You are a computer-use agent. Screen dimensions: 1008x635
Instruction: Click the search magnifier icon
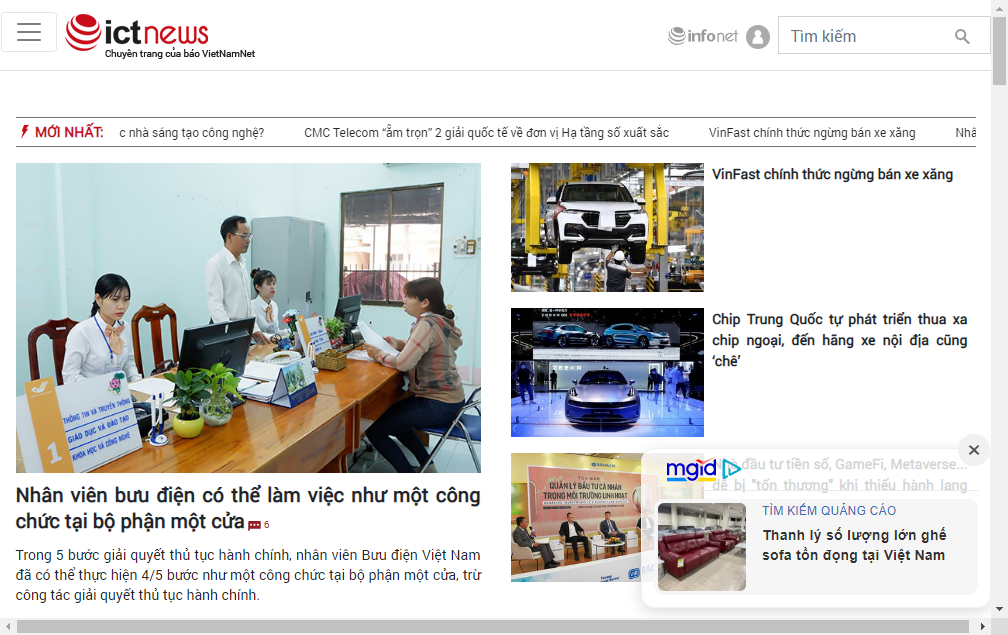tap(962, 37)
